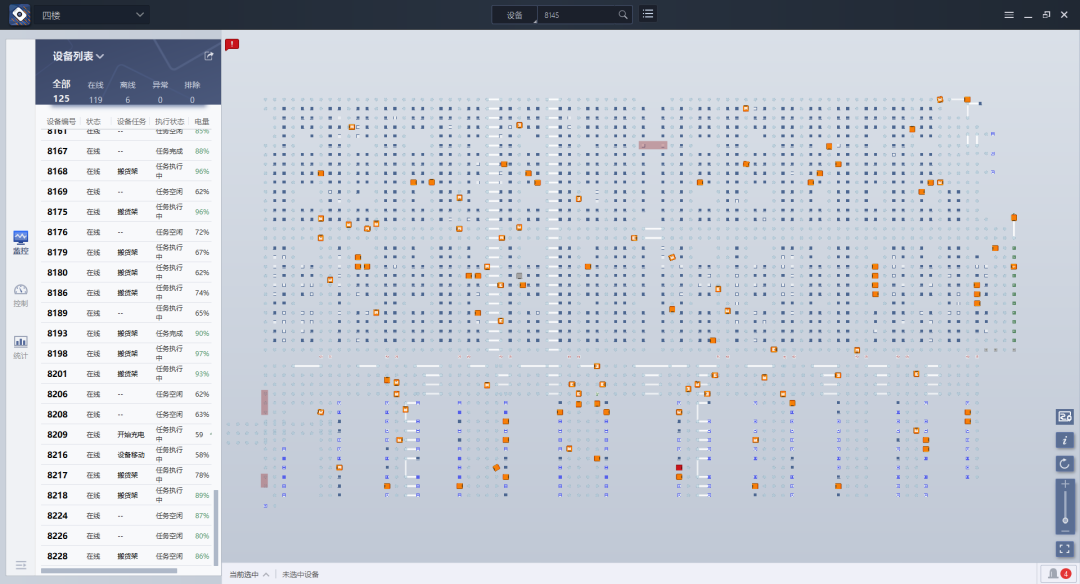Expand the 四楼 floor dropdown
The height and width of the screenshot is (584, 1080).
coord(140,15)
